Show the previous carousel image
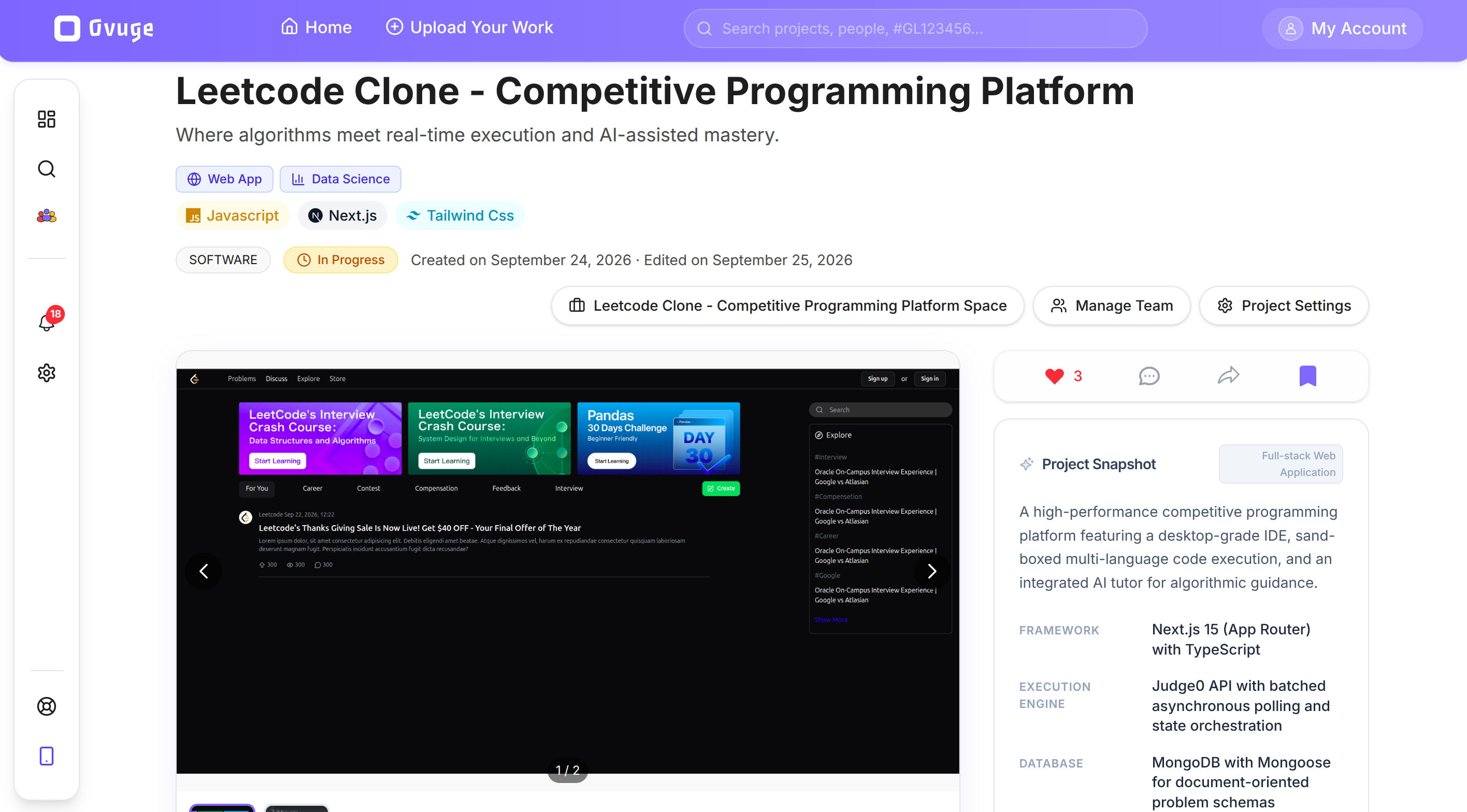 click(204, 571)
